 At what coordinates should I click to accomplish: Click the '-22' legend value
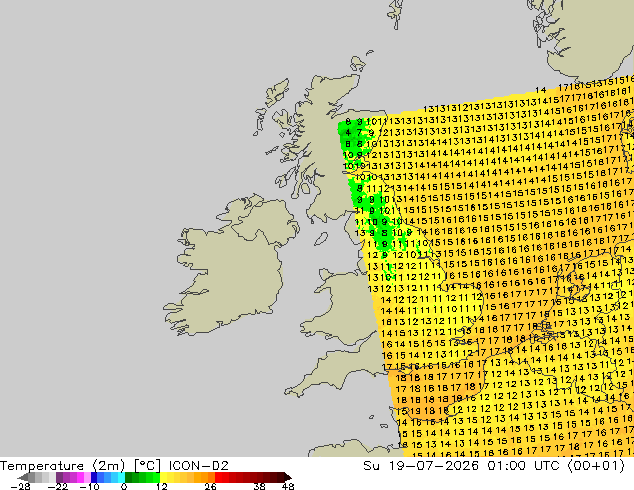[x=57, y=486]
